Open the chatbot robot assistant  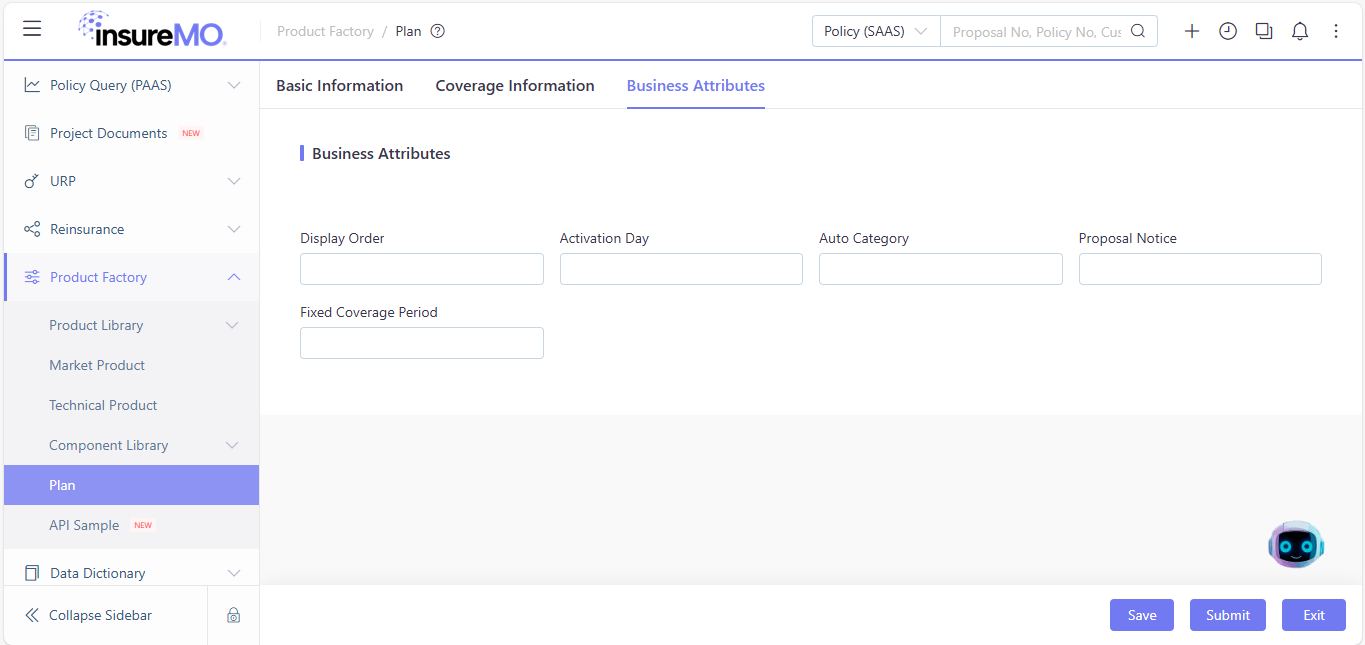coord(1296,545)
